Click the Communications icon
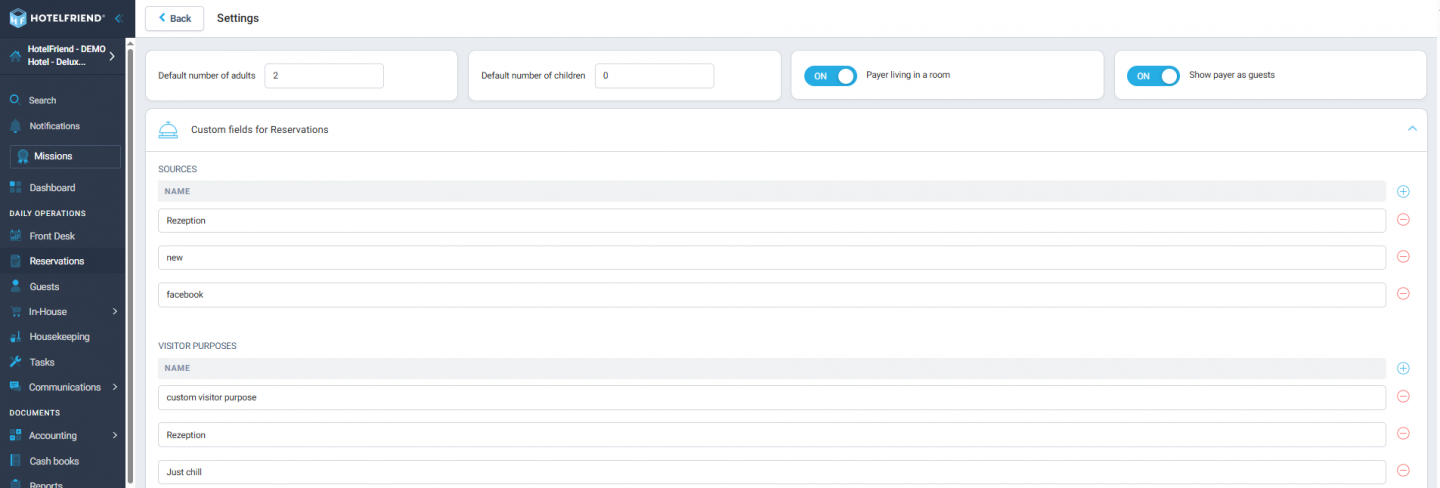Screen dimensions: 1440x488 point(15,387)
